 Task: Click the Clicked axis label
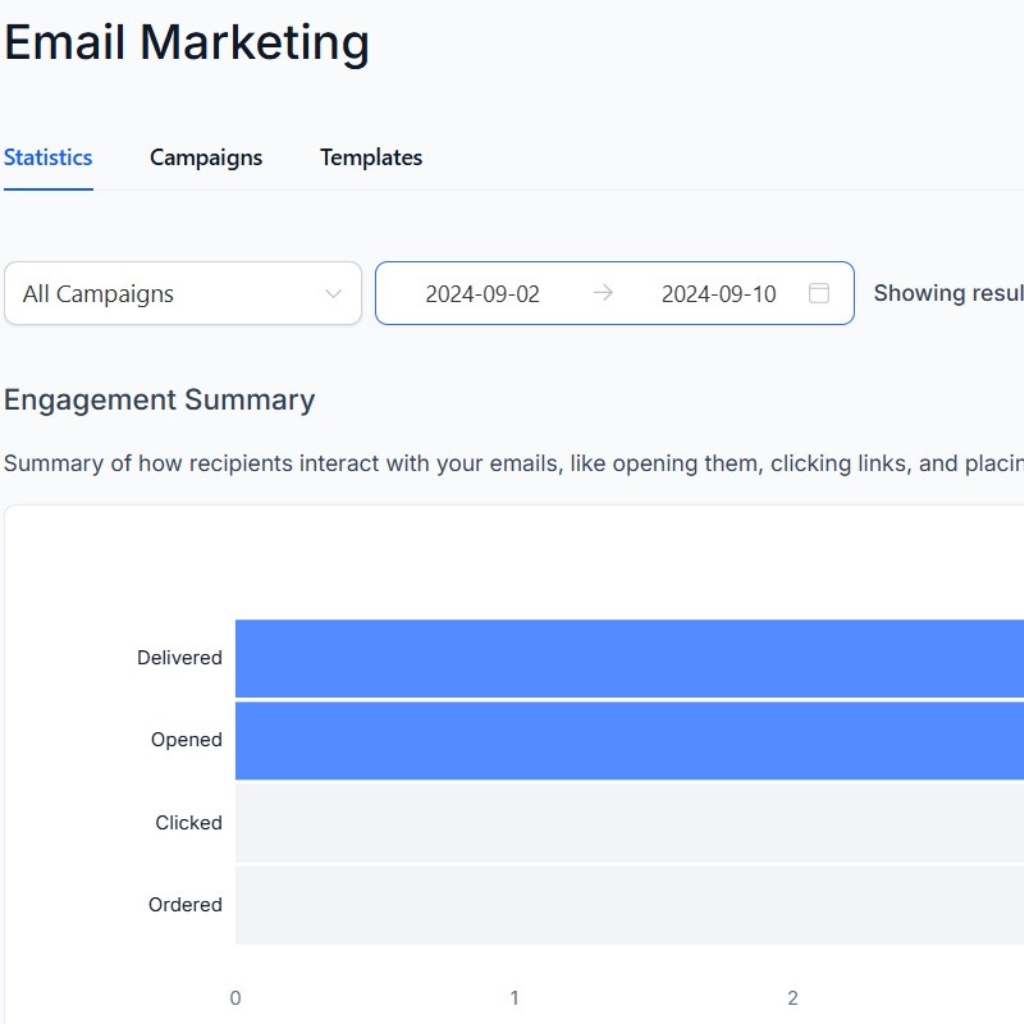189,823
